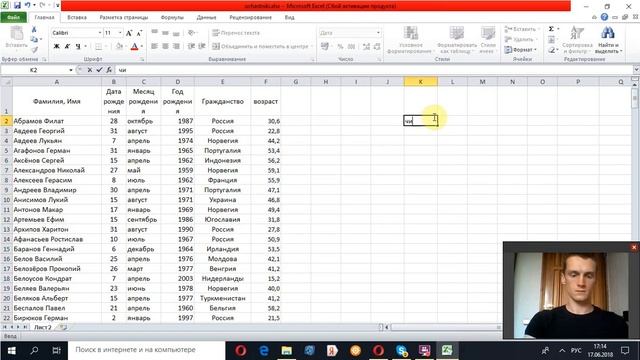Viewport: 640px width, 360px height.
Task: Select column K header
Action: (420, 82)
